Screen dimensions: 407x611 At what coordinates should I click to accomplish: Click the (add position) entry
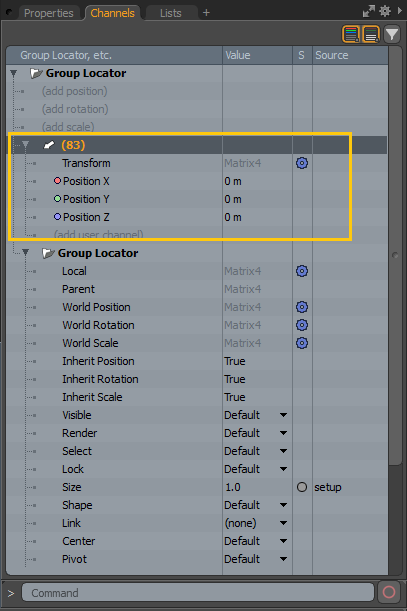pos(74,91)
